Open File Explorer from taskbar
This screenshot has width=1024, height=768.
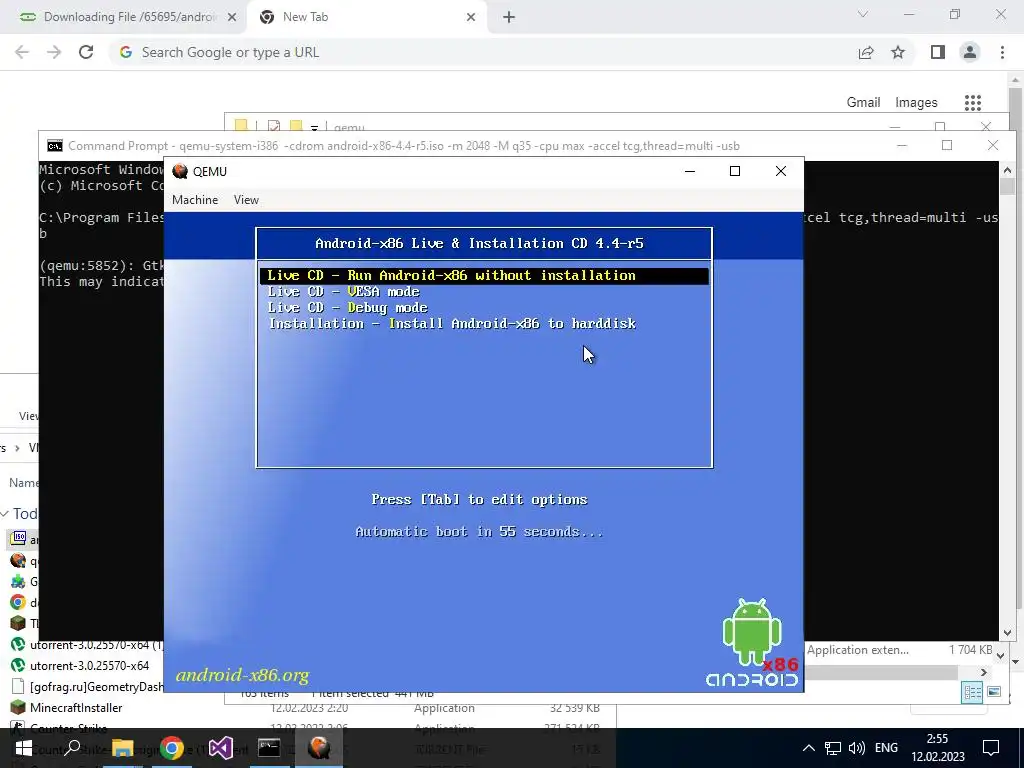[x=122, y=748]
